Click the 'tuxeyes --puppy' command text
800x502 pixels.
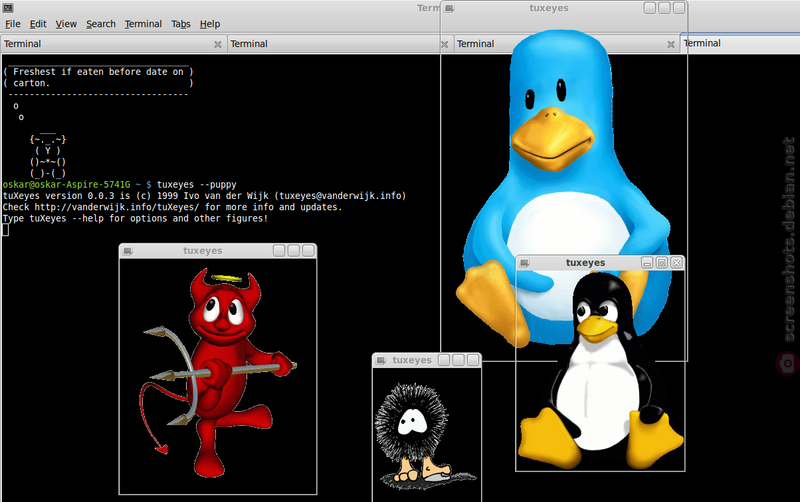click(197, 185)
